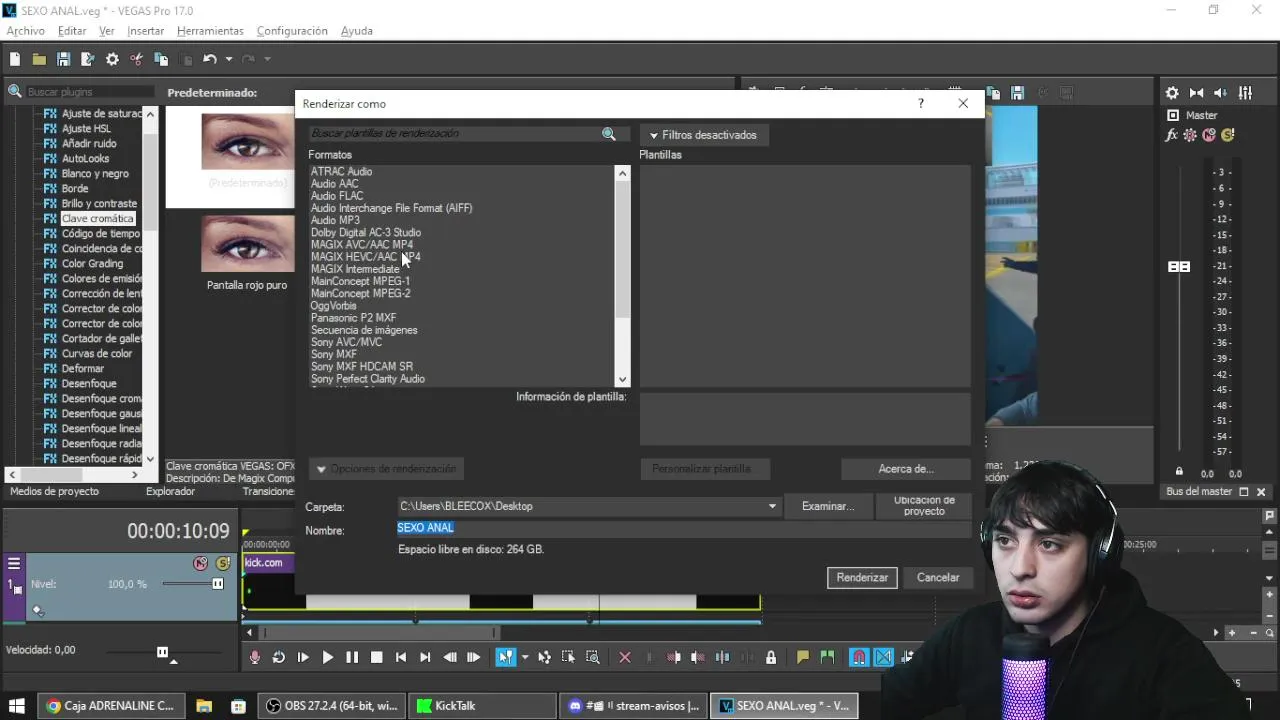Open Master bus audio properties gear
Screen dimensions: 1280x720
point(1172,93)
